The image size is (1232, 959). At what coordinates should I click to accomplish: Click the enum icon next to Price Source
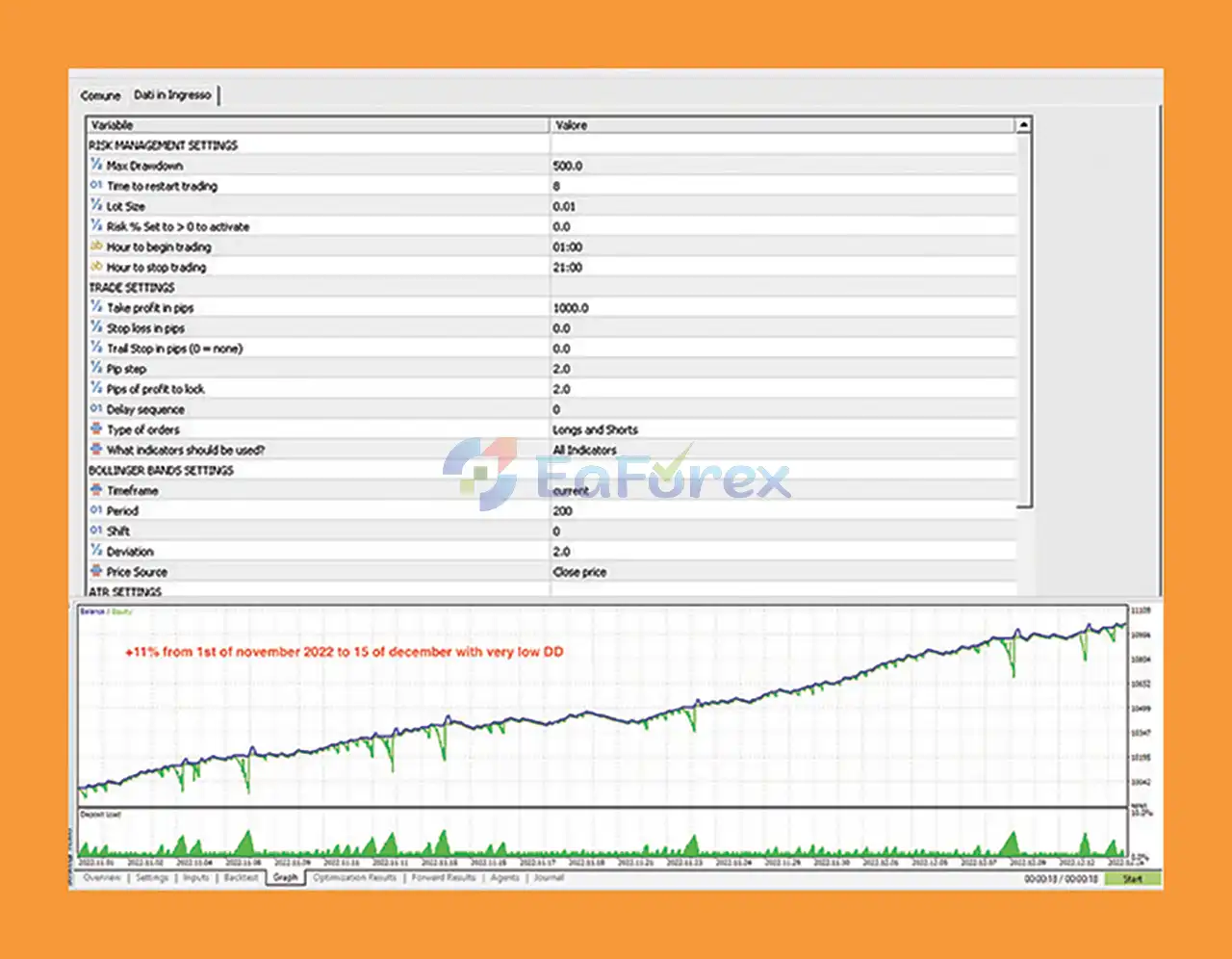[x=96, y=571]
